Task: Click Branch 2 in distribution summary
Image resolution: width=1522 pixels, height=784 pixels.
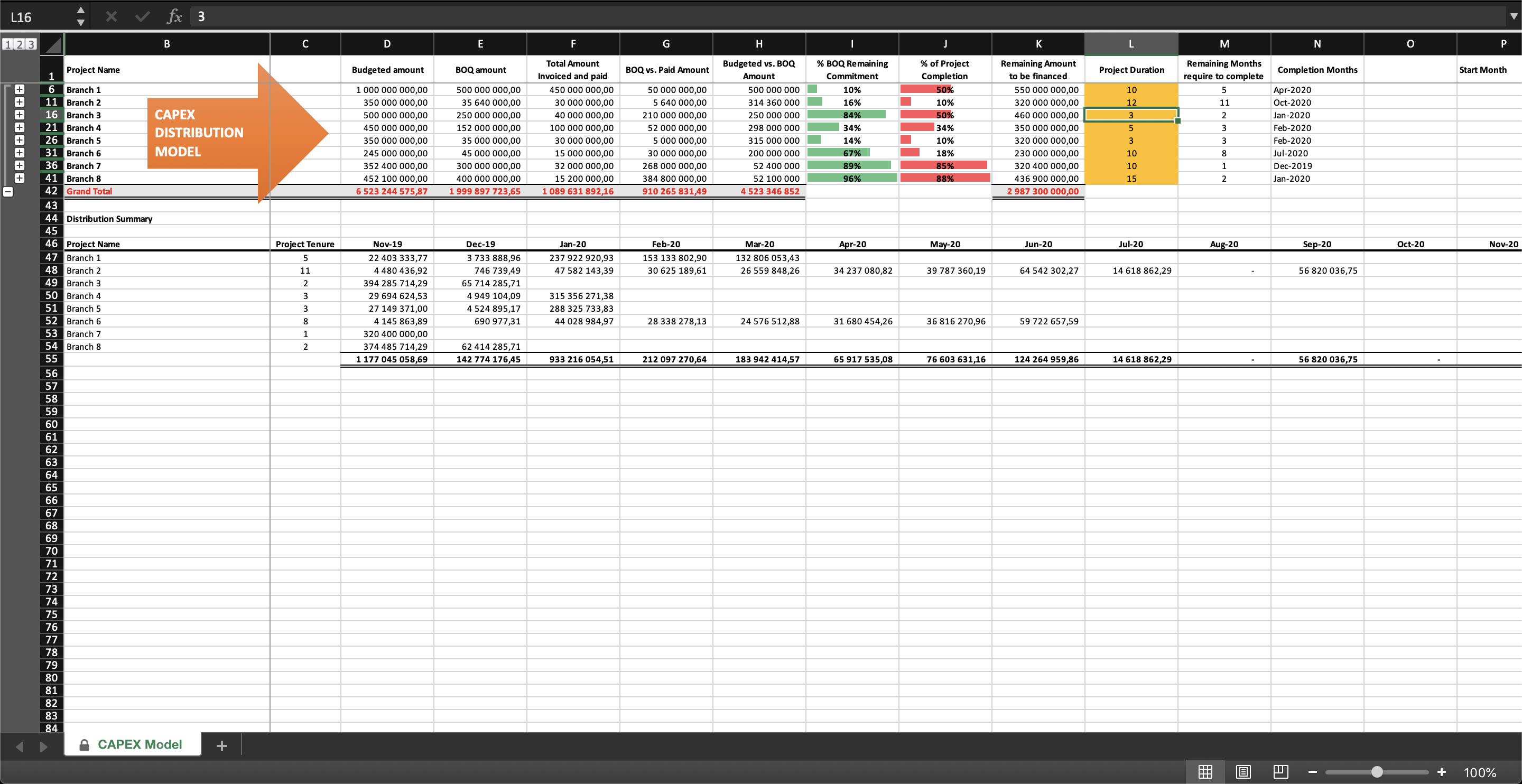Action: (x=167, y=270)
